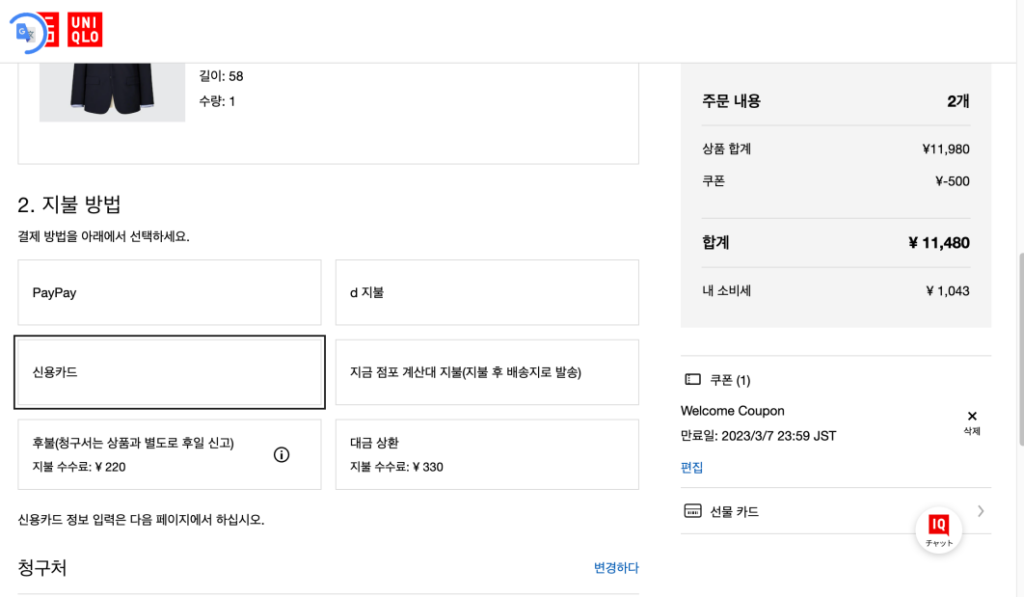Click the Uniqlo katakana logo
The height and width of the screenshot is (597, 1024).
[48, 30]
